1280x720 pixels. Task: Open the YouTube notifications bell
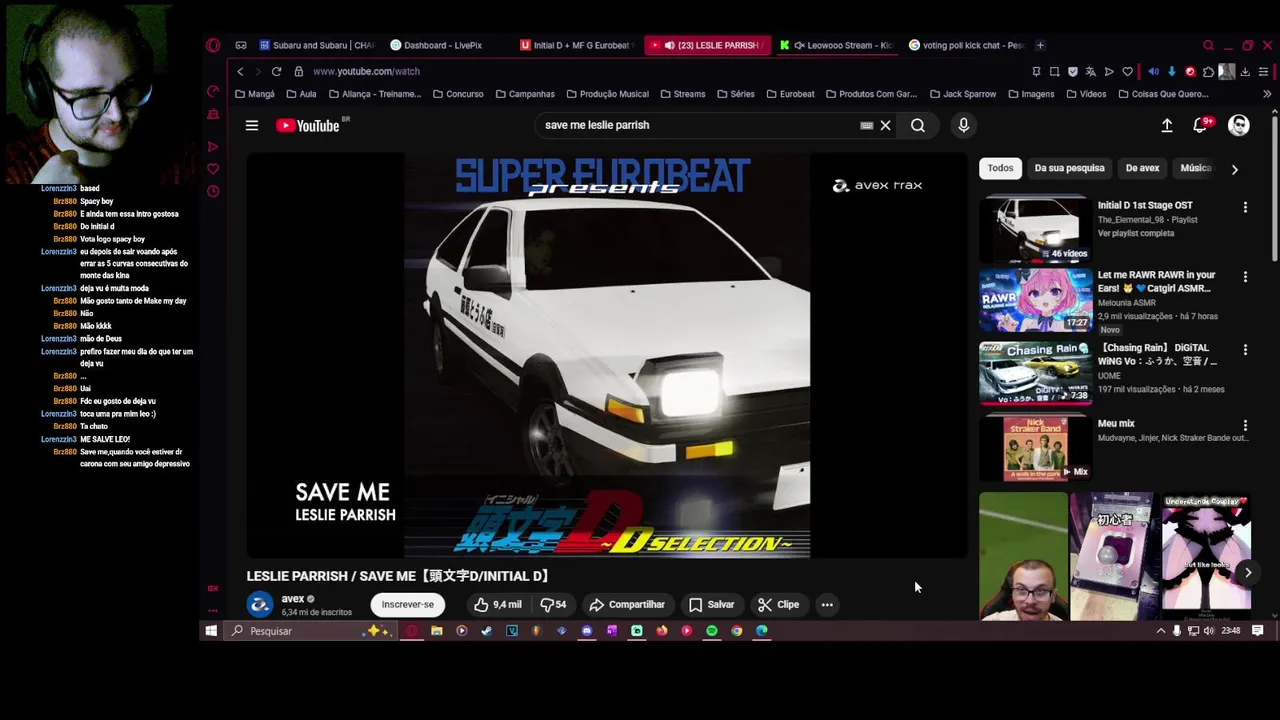[x=1201, y=125]
